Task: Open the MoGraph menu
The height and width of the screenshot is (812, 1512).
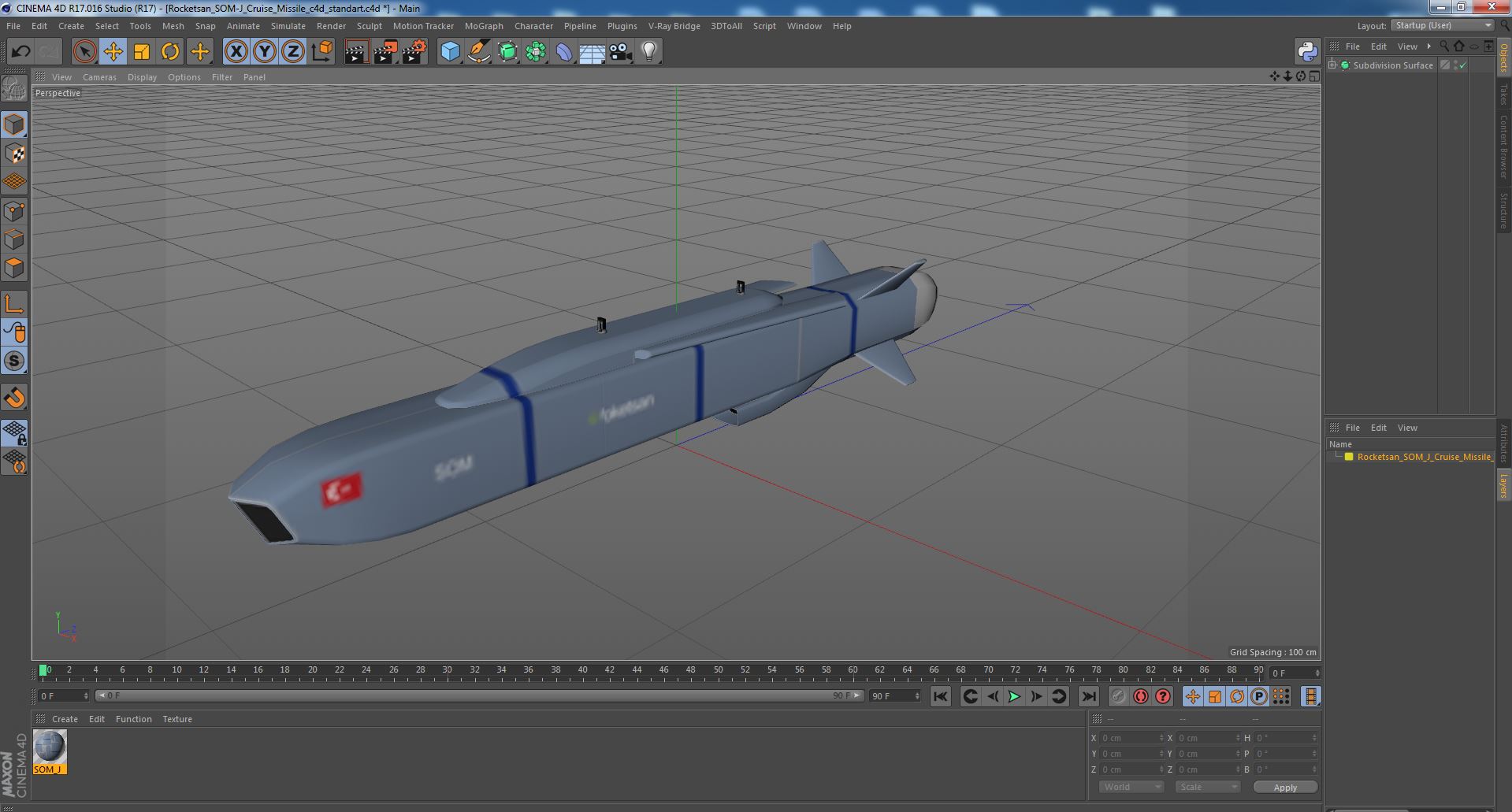Action: [484, 26]
